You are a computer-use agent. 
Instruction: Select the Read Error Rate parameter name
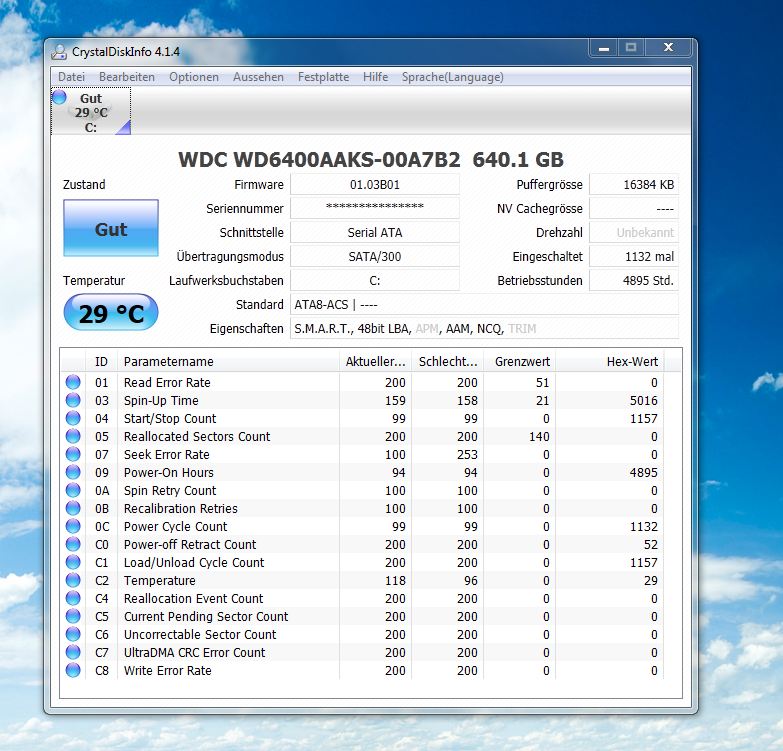tap(167, 382)
